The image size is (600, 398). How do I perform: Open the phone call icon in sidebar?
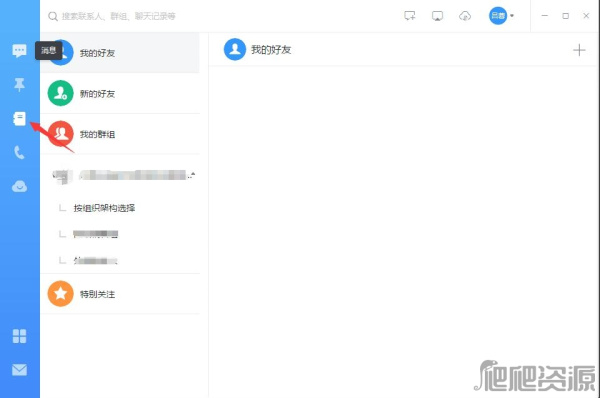[x=19, y=152]
